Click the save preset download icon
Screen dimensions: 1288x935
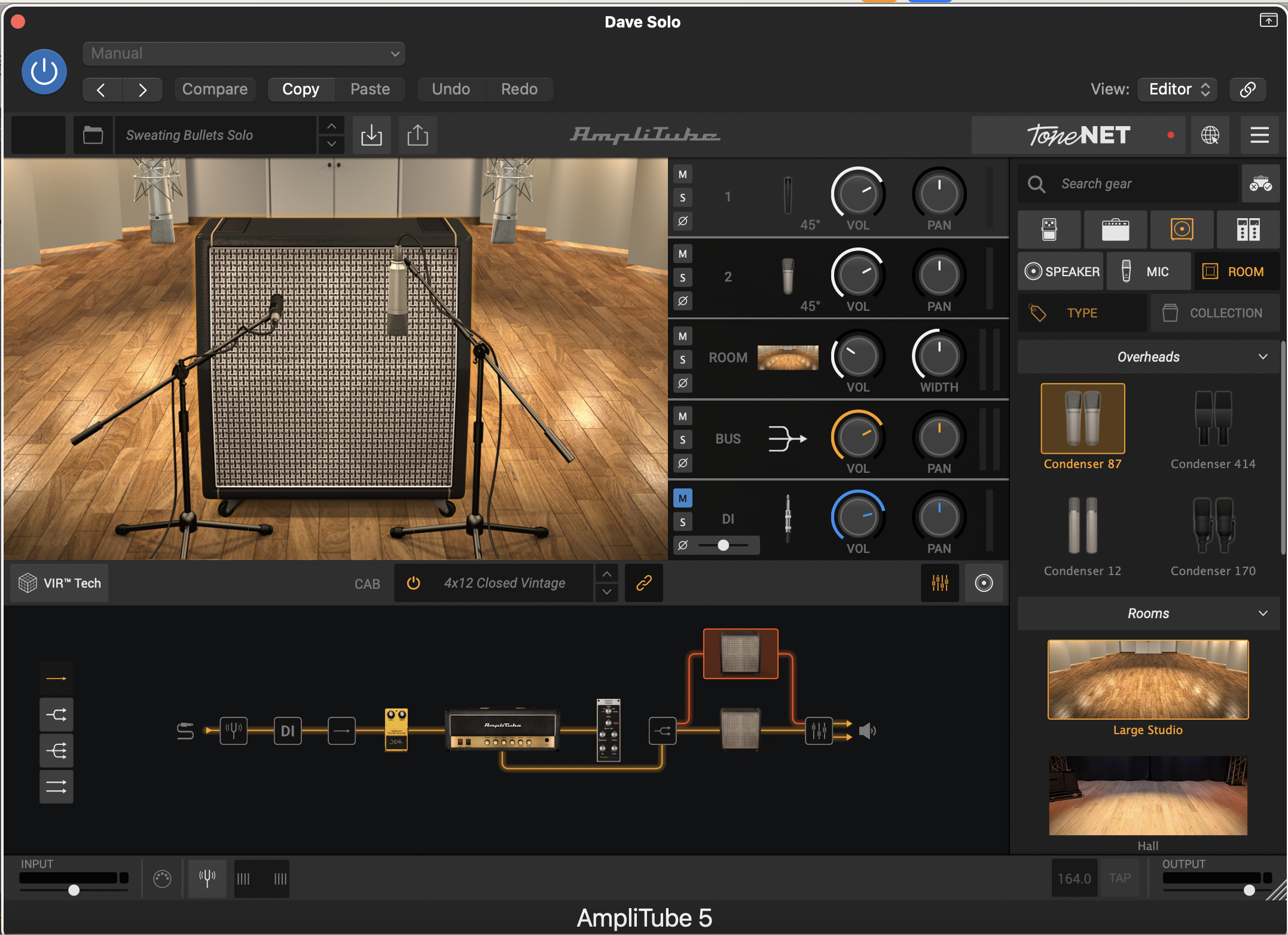pos(371,135)
